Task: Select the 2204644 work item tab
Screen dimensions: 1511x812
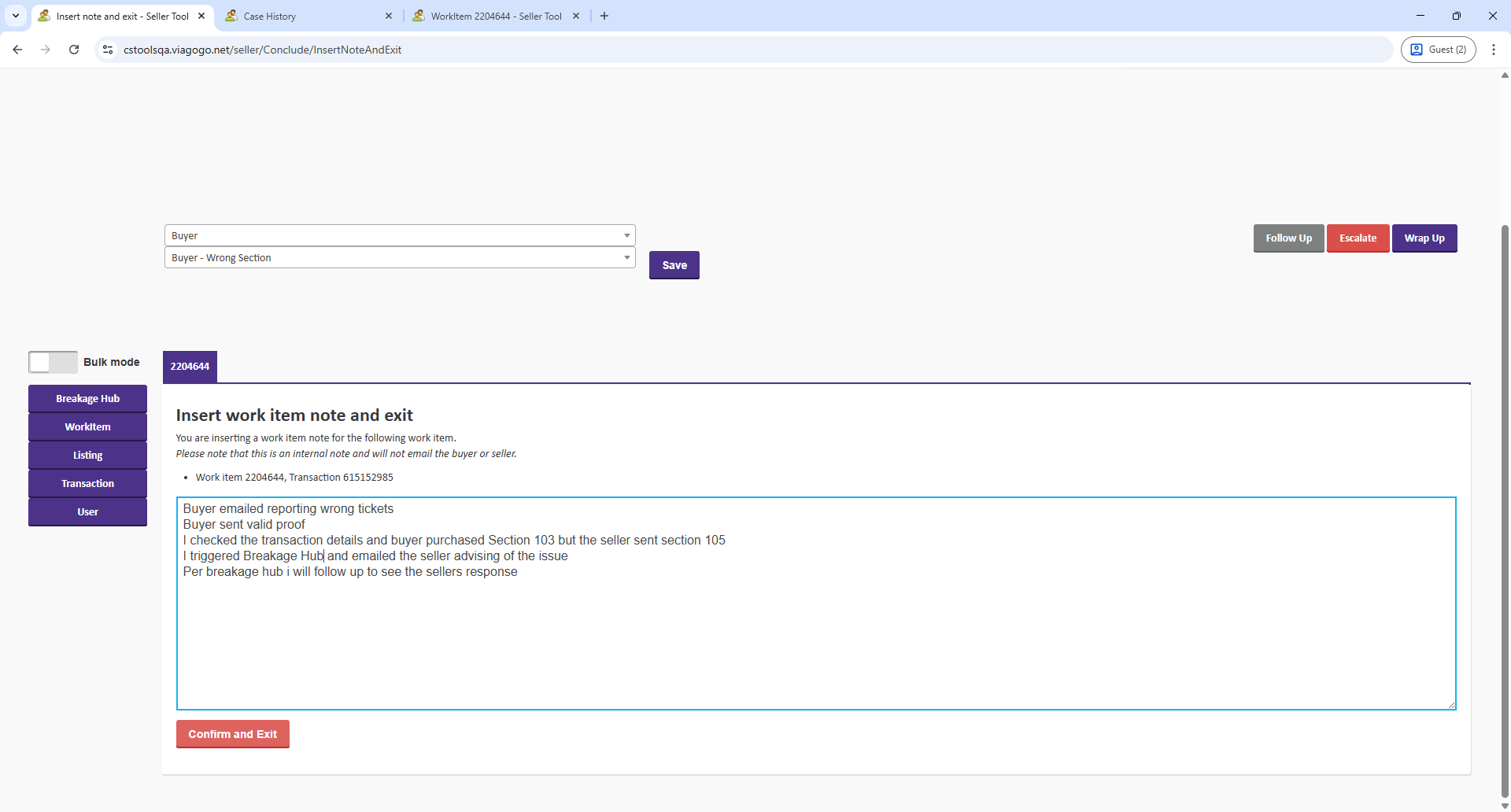Action: coord(190,367)
